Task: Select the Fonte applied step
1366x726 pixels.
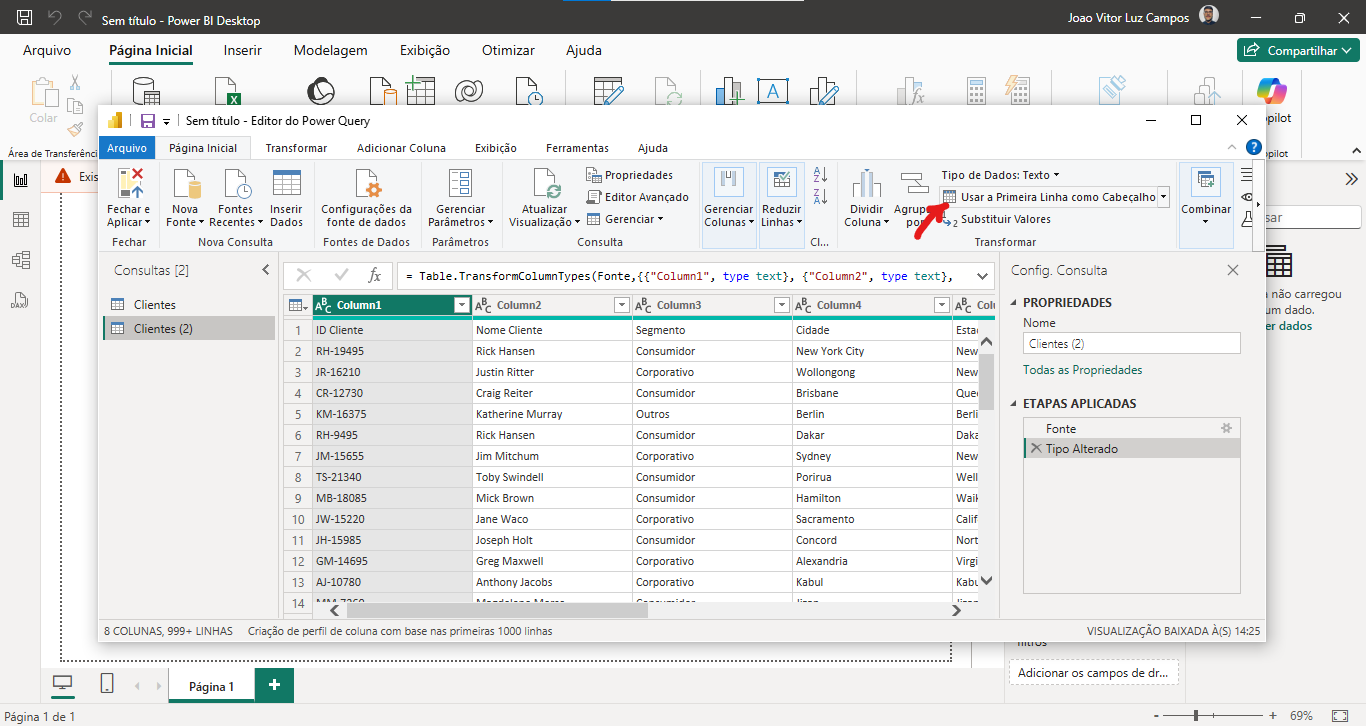Action: pyautogui.click(x=1132, y=429)
